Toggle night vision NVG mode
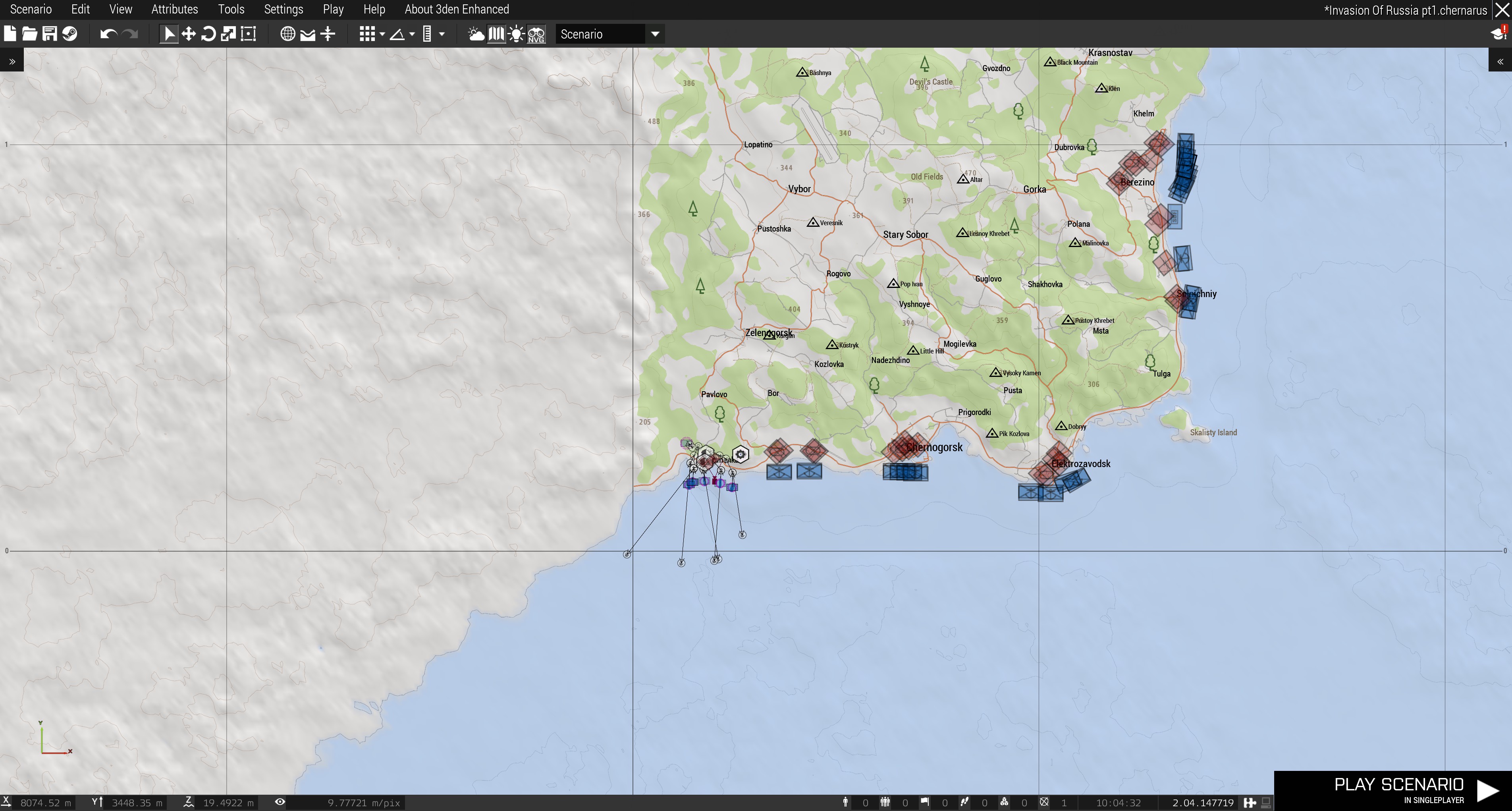1512x811 pixels. pos(536,34)
